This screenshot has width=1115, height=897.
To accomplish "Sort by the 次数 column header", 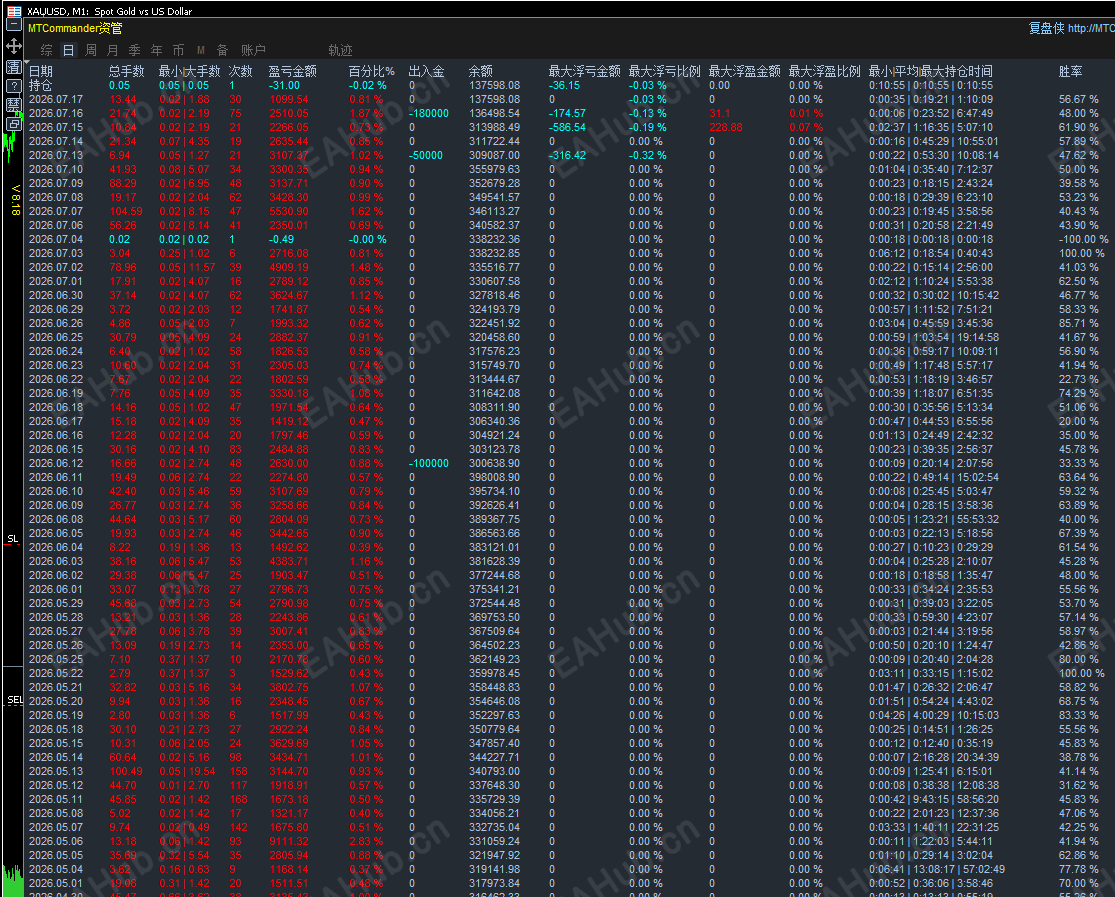I will click(240, 71).
